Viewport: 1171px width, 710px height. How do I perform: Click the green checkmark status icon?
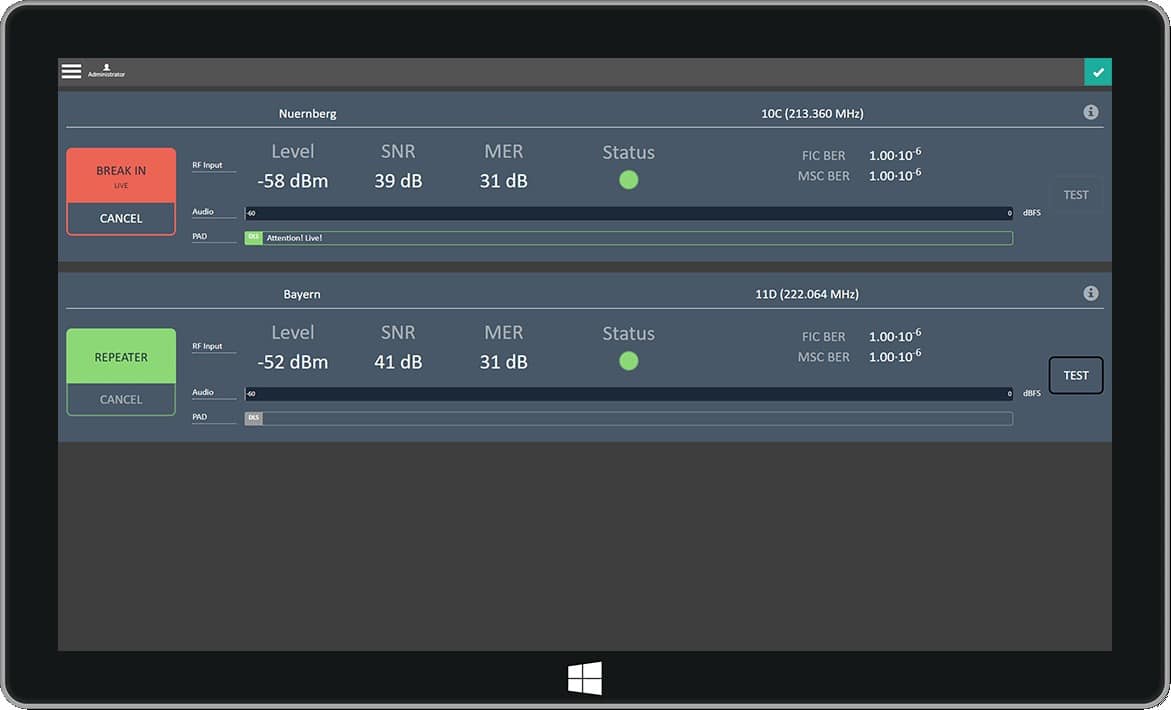tap(1098, 72)
